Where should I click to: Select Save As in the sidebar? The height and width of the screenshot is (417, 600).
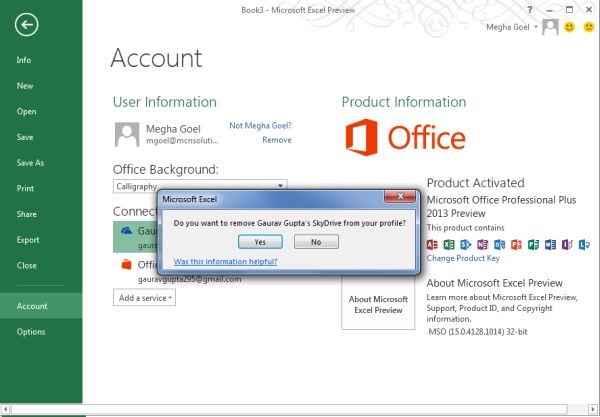pyautogui.click(x=30, y=163)
